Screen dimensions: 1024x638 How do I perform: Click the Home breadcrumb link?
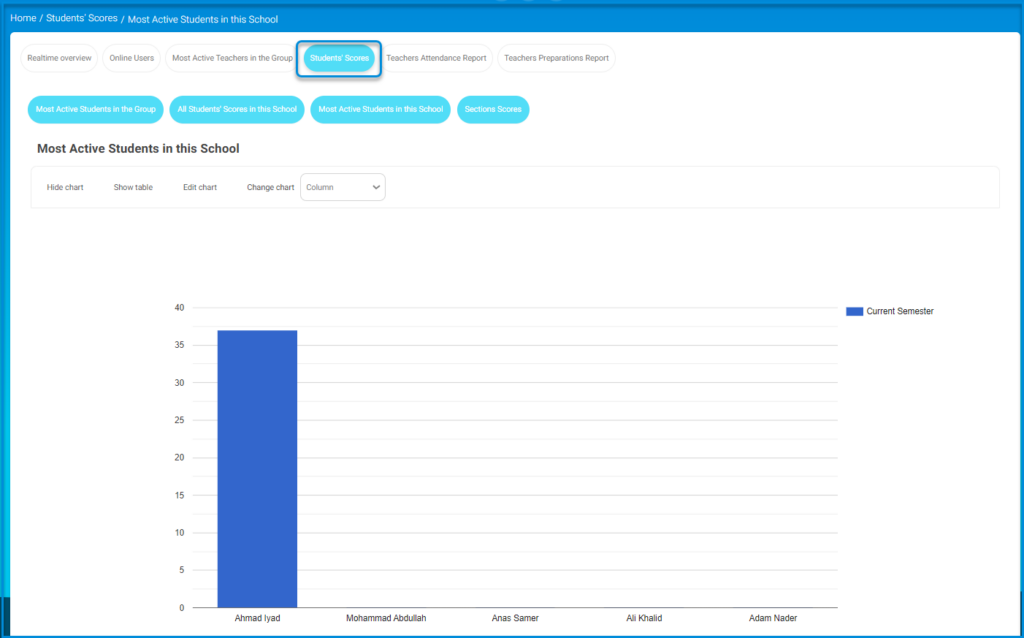click(23, 18)
